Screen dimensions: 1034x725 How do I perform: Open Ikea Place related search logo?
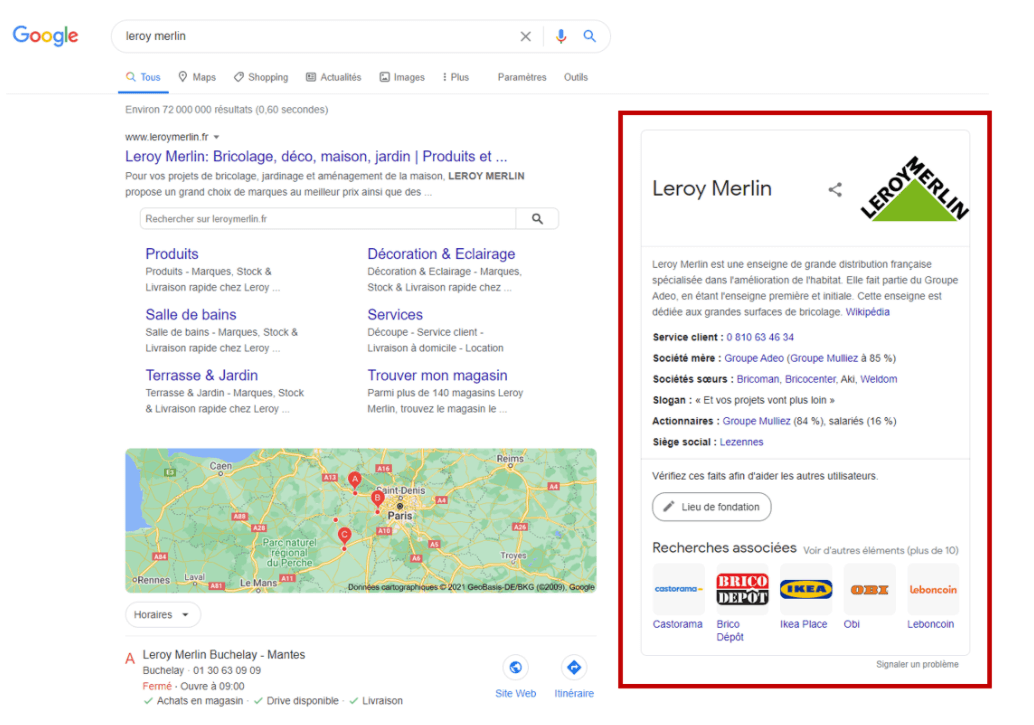(x=806, y=589)
